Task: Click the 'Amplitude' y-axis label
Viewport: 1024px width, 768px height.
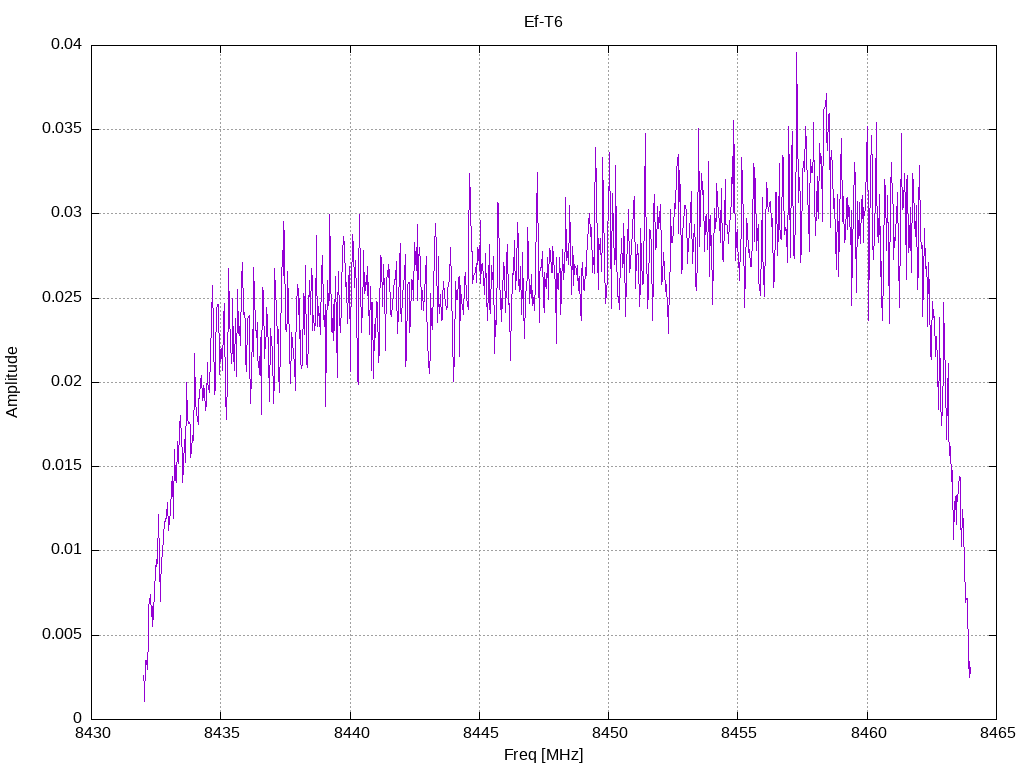Action: tap(12, 382)
